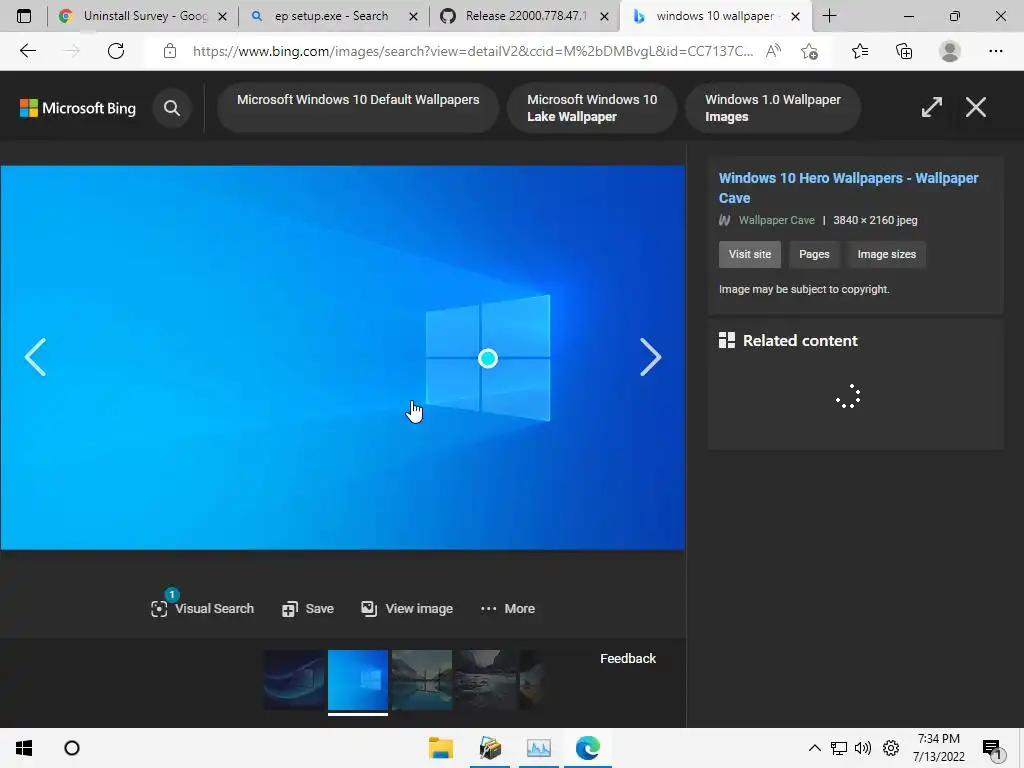Click View image button
This screenshot has height=768, width=1024.
(x=407, y=609)
